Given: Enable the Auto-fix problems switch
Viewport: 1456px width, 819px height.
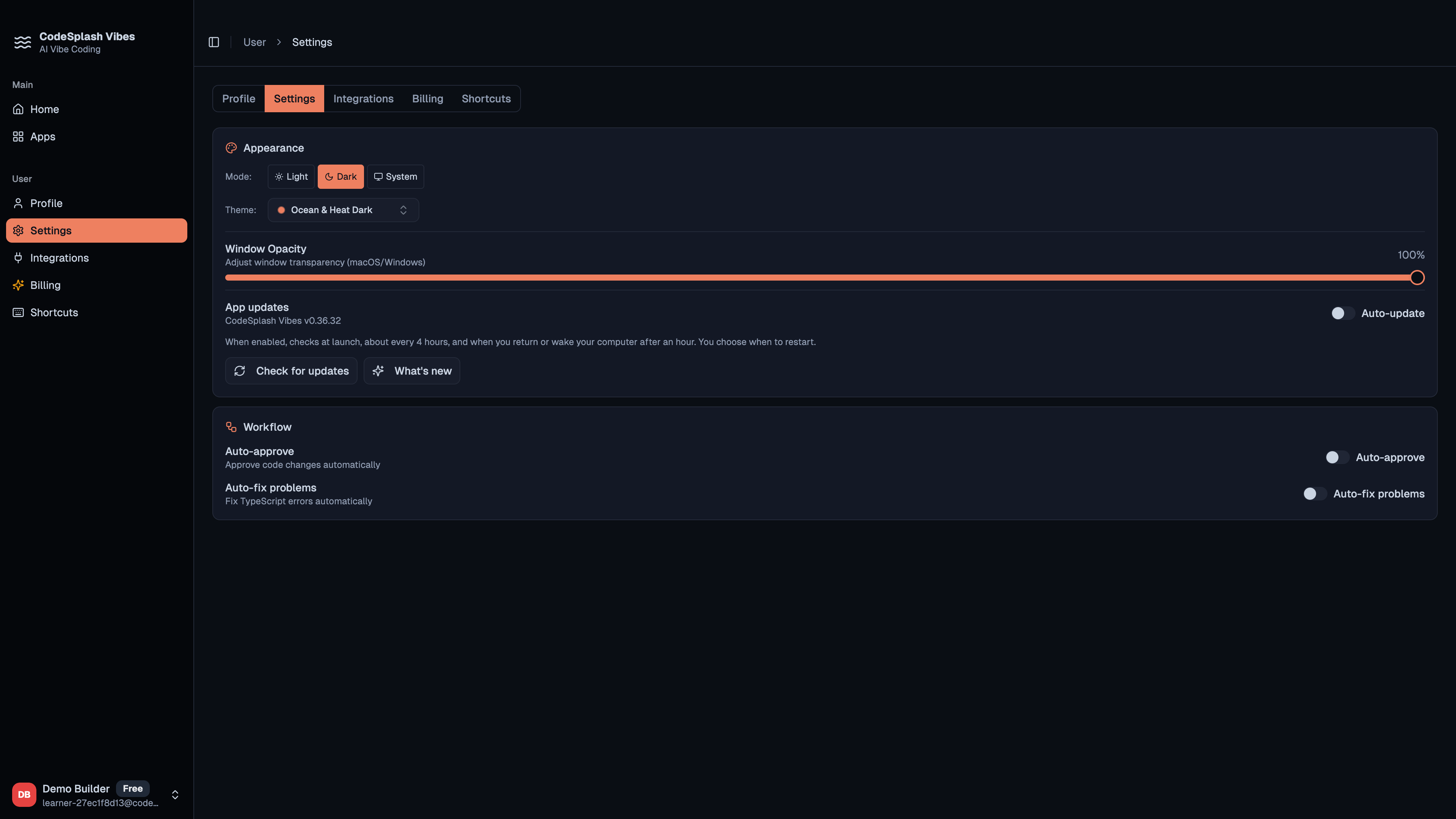Looking at the screenshot, I should (x=1315, y=493).
